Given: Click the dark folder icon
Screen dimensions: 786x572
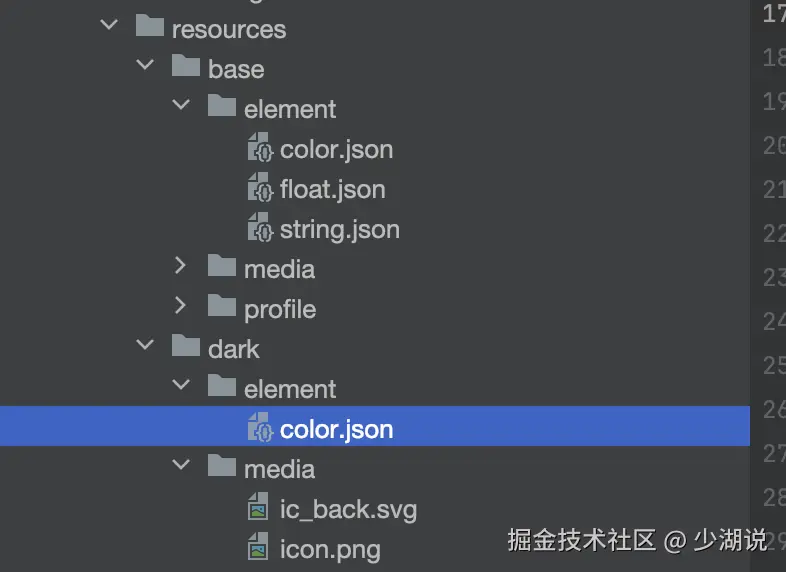Looking at the screenshot, I should point(186,347).
